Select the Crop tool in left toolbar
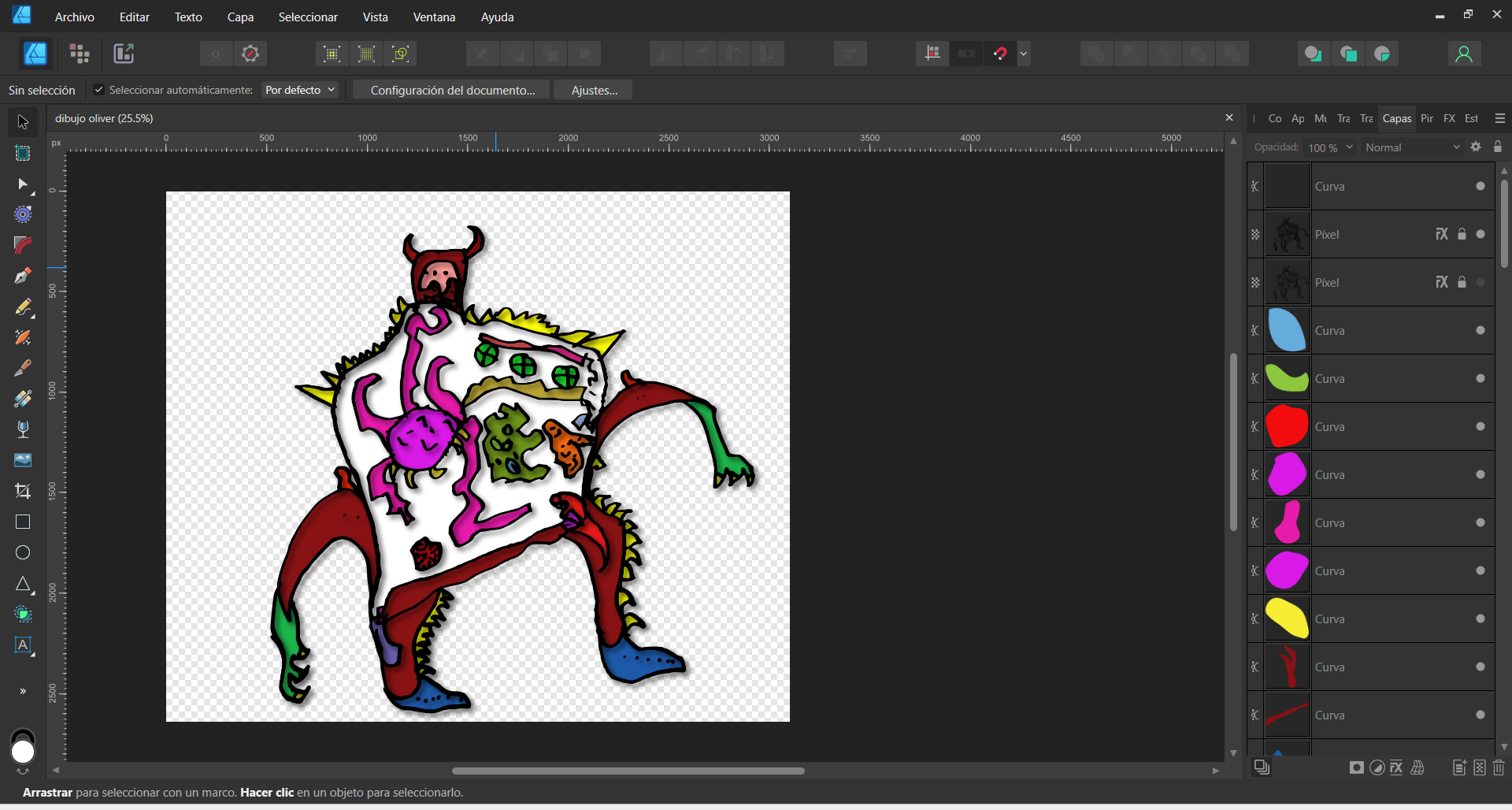 coord(23,491)
